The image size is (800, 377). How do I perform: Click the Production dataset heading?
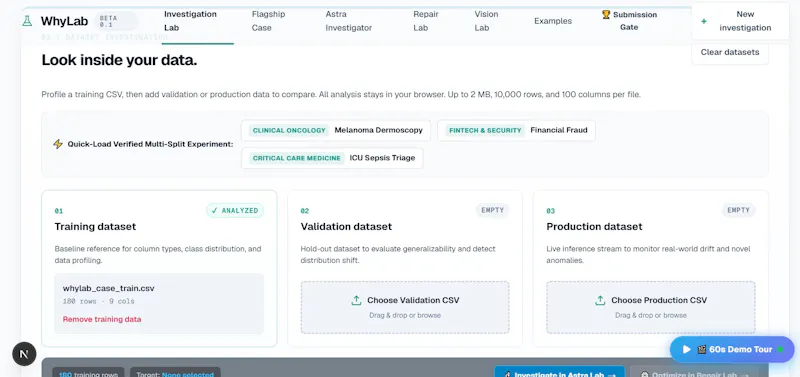tap(594, 227)
